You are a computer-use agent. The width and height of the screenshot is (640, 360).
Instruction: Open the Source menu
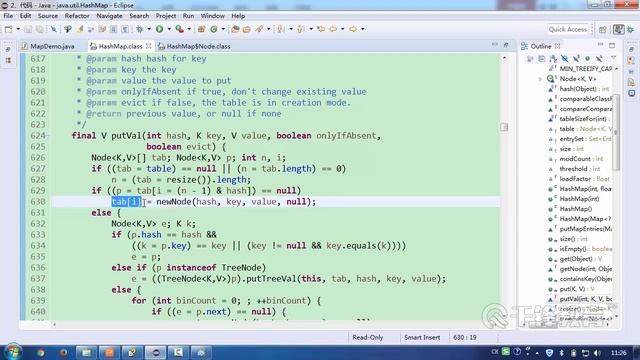(x=48, y=16)
